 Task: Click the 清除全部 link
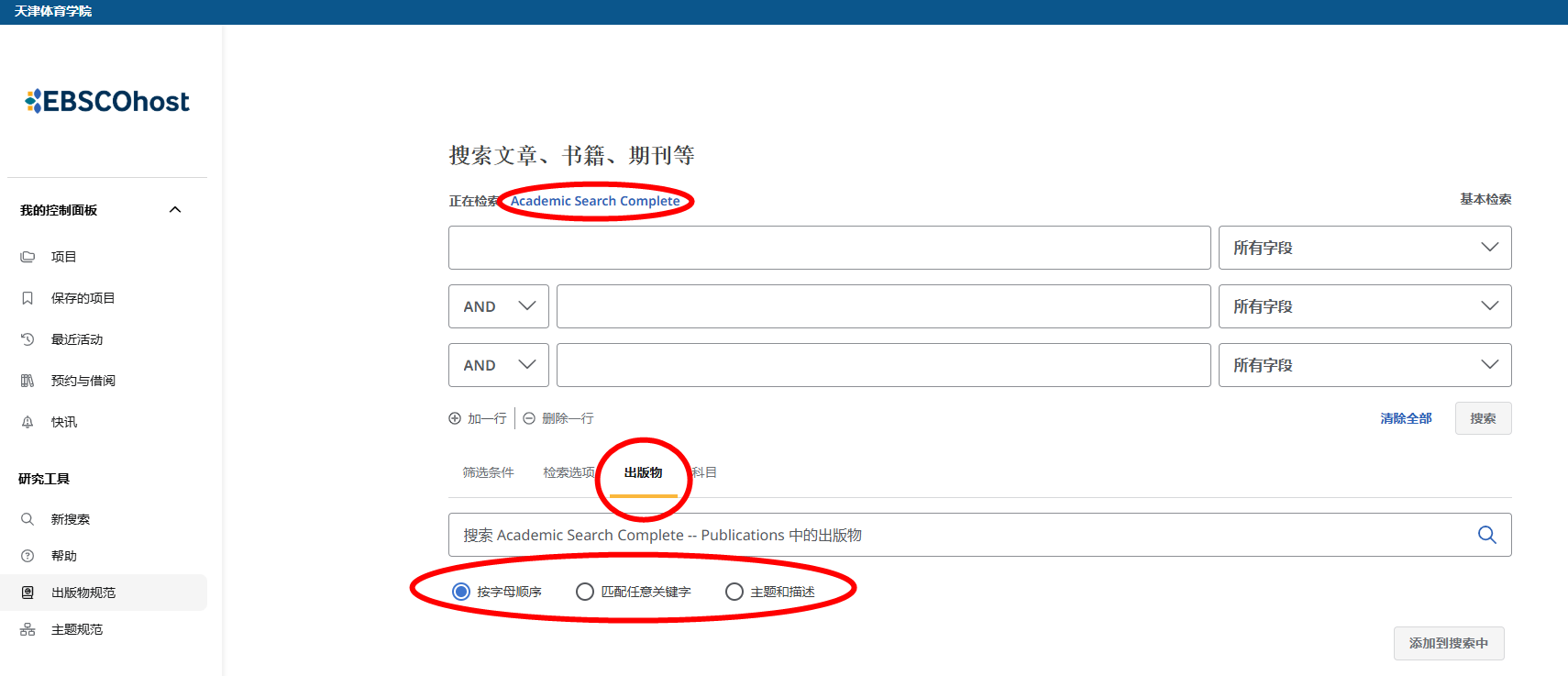1406,418
